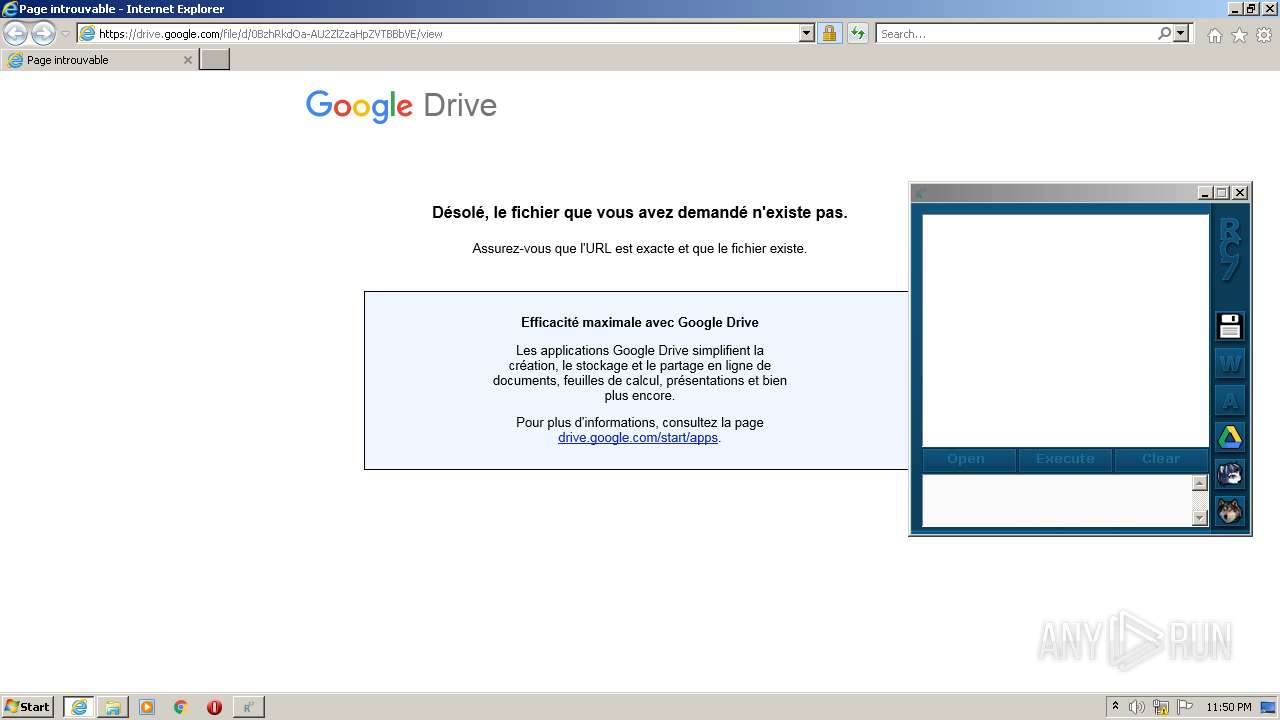Go forward with Internet Explorer forward arrow
The width and height of the screenshot is (1280, 720).
43,34
